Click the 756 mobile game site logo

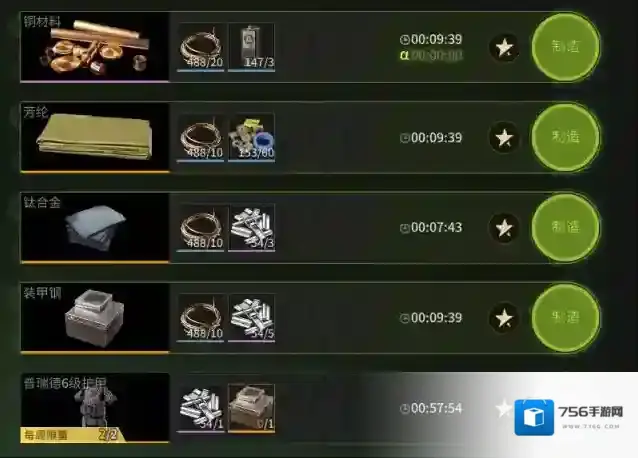(569, 417)
